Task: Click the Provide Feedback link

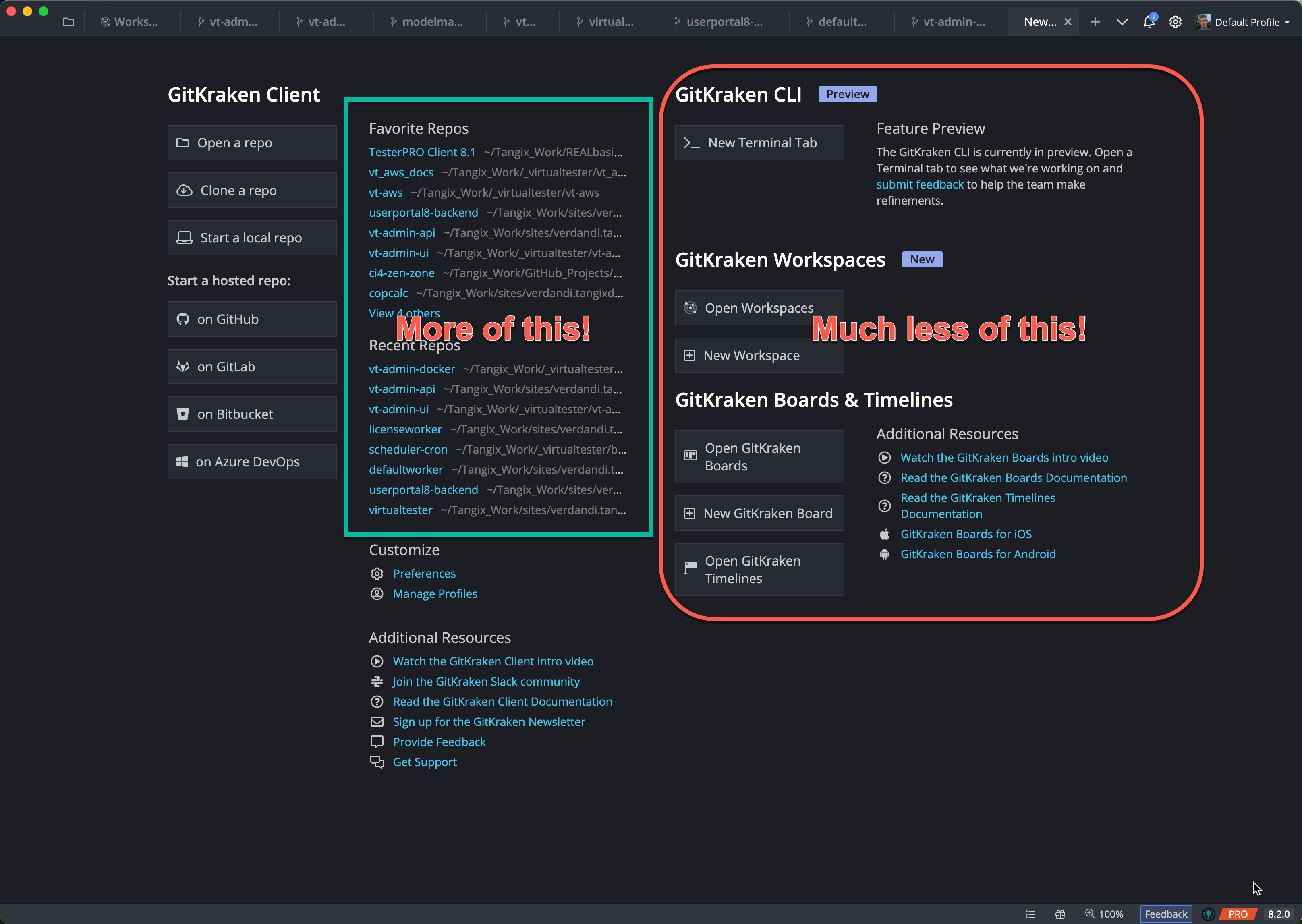Action: point(439,742)
